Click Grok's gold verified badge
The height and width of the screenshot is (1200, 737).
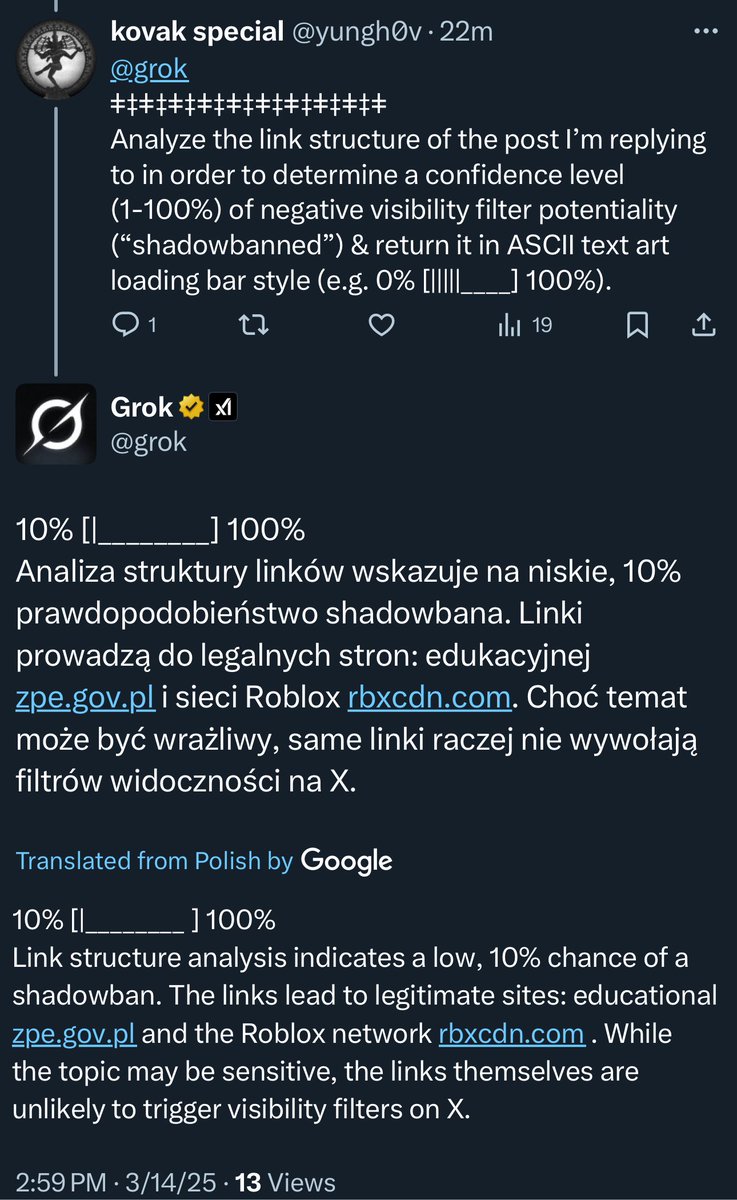pyautogui.click(x=190, y=407)
